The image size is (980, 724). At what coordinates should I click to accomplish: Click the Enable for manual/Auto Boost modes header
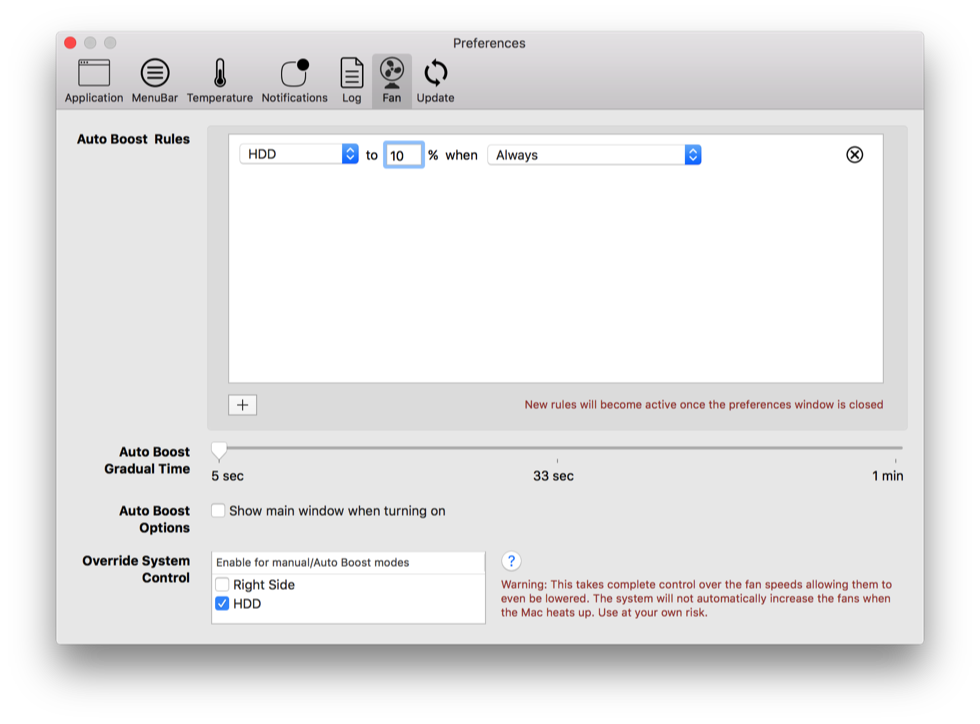[348, 563]
